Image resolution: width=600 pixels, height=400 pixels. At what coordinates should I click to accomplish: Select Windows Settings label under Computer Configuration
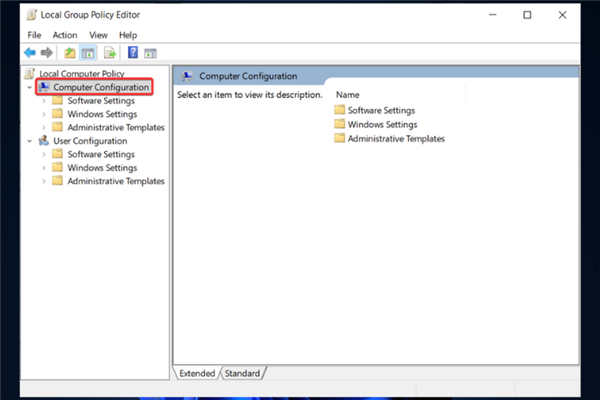[102, 114]
